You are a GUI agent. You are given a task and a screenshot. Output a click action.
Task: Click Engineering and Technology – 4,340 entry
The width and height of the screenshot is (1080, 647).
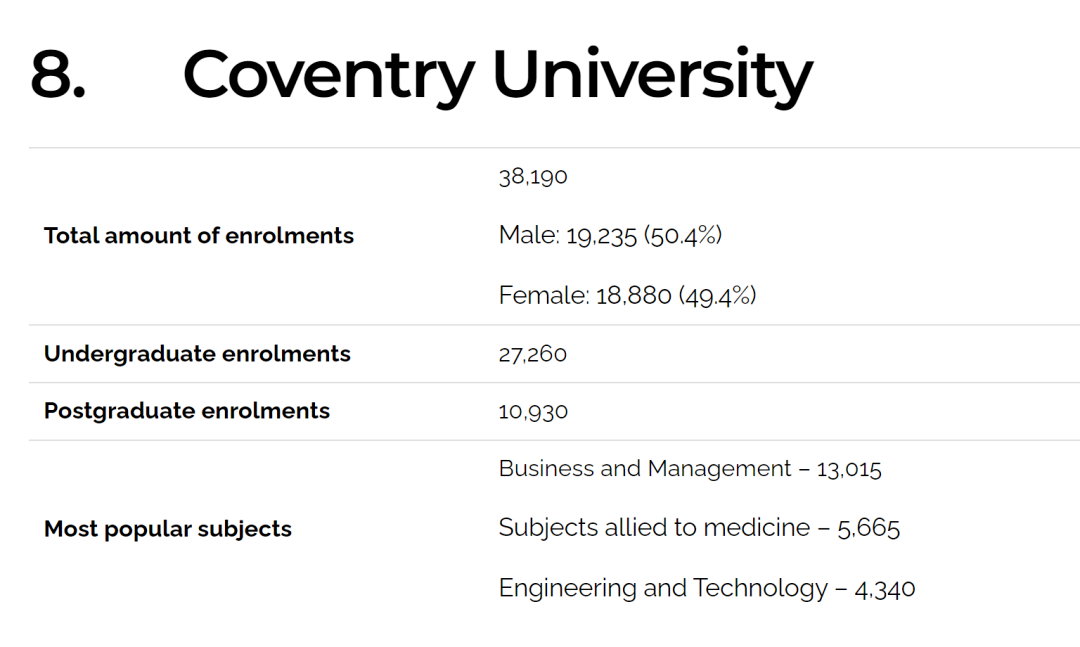(707, 588)
